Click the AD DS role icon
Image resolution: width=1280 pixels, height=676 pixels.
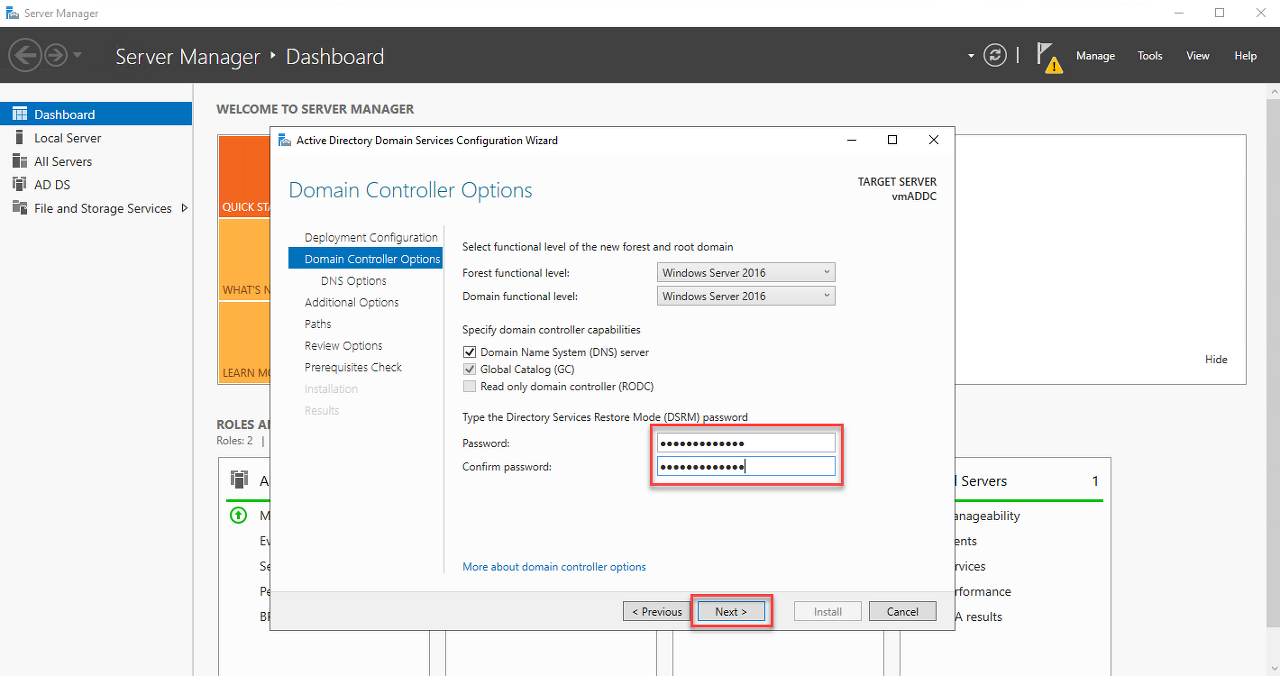click(x=19, y=184)
